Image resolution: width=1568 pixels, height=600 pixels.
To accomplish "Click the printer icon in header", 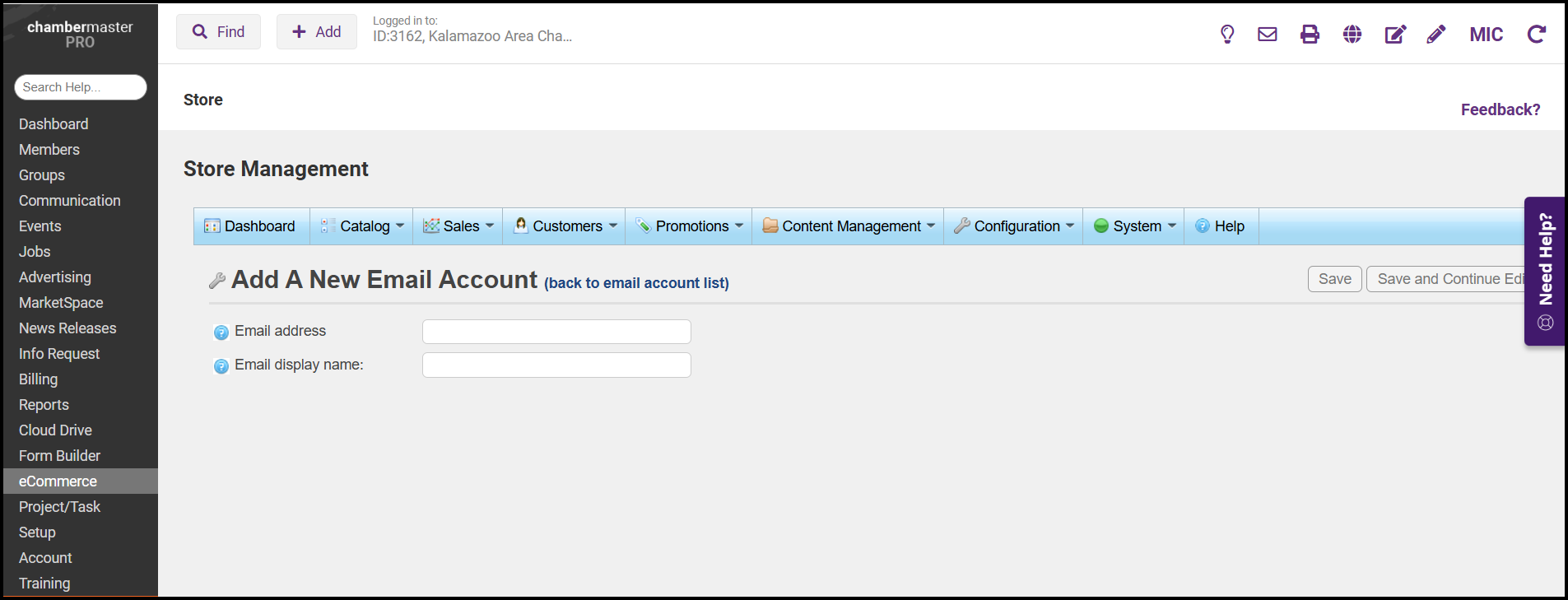I will (1310, 34).
